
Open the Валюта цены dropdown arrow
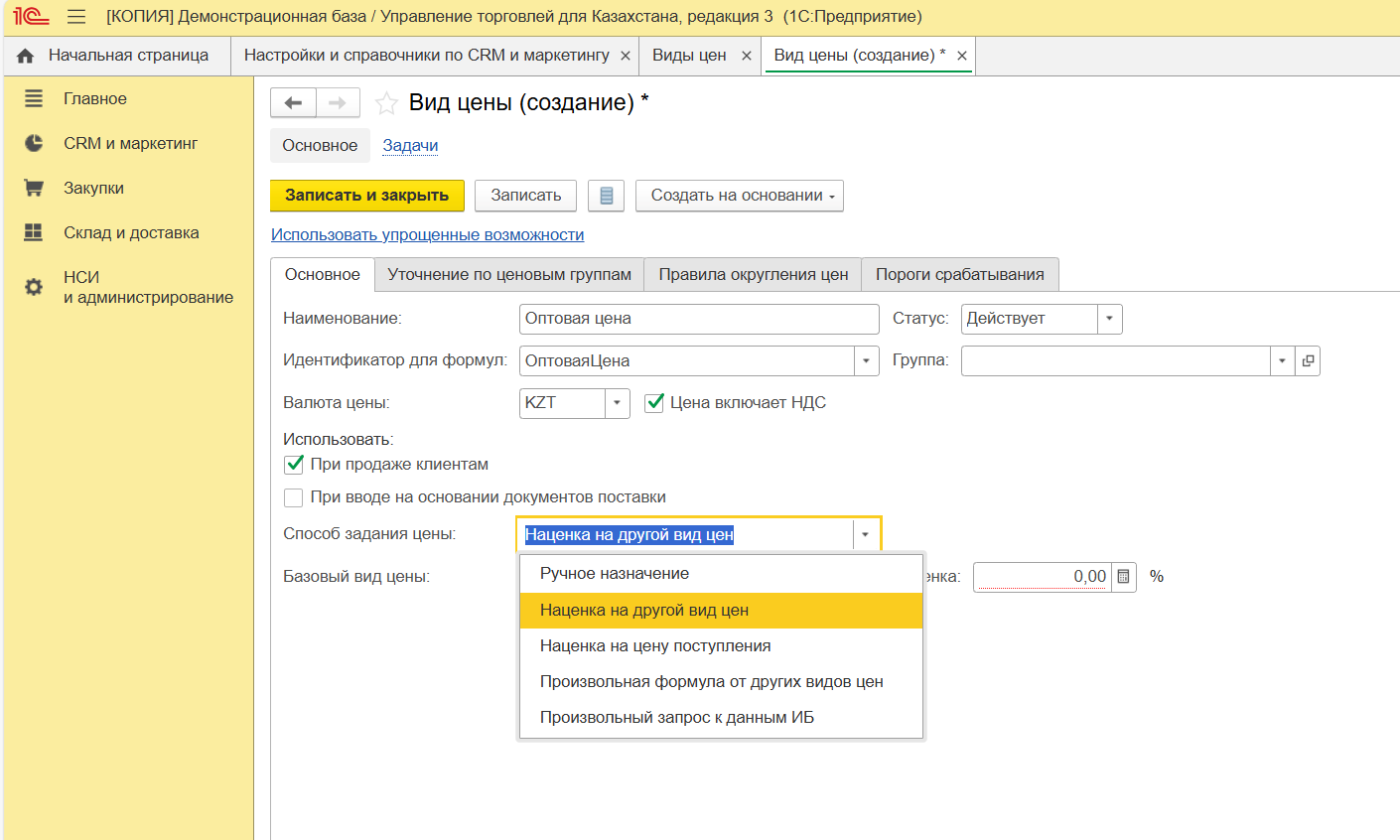click(x=617, y=403)
